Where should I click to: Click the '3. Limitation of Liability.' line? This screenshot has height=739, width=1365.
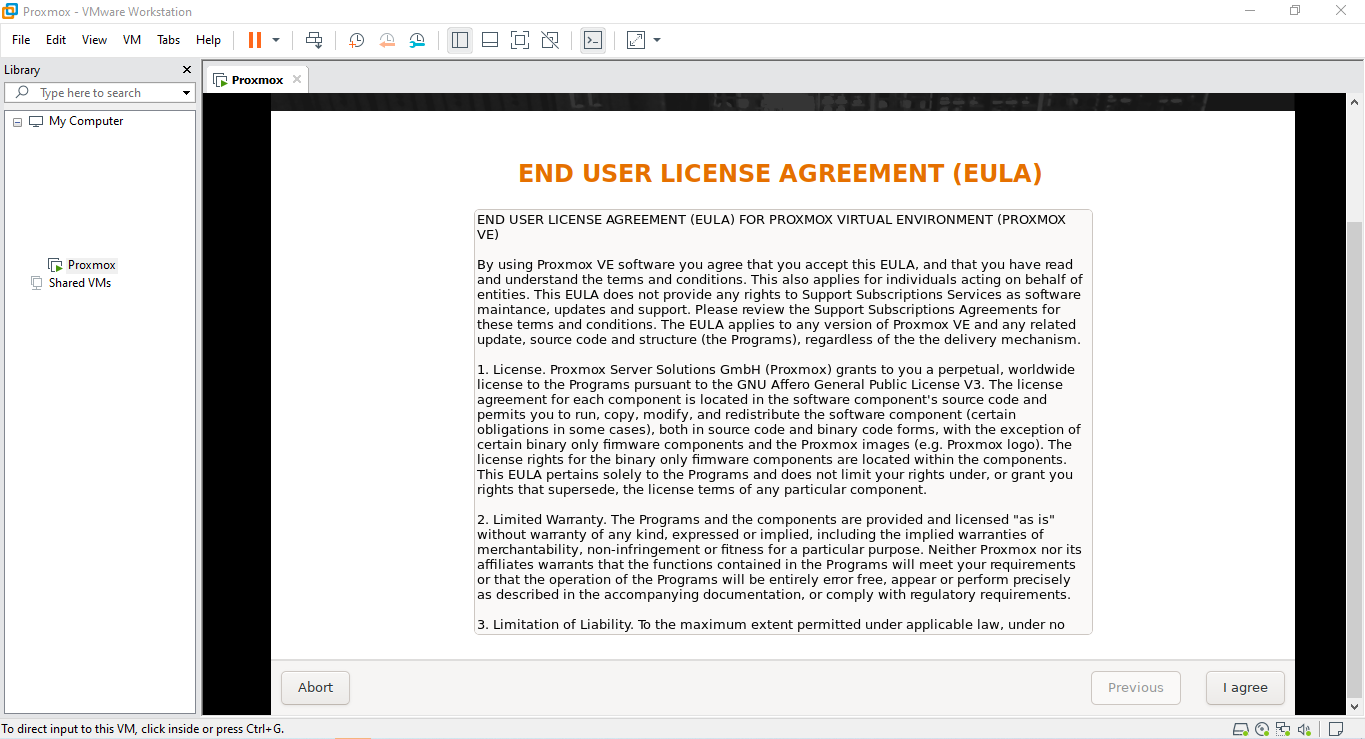tap(771, 625)
